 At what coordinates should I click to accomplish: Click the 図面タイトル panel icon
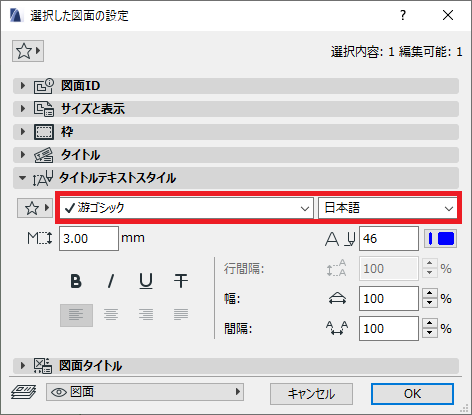pos(43,366)
